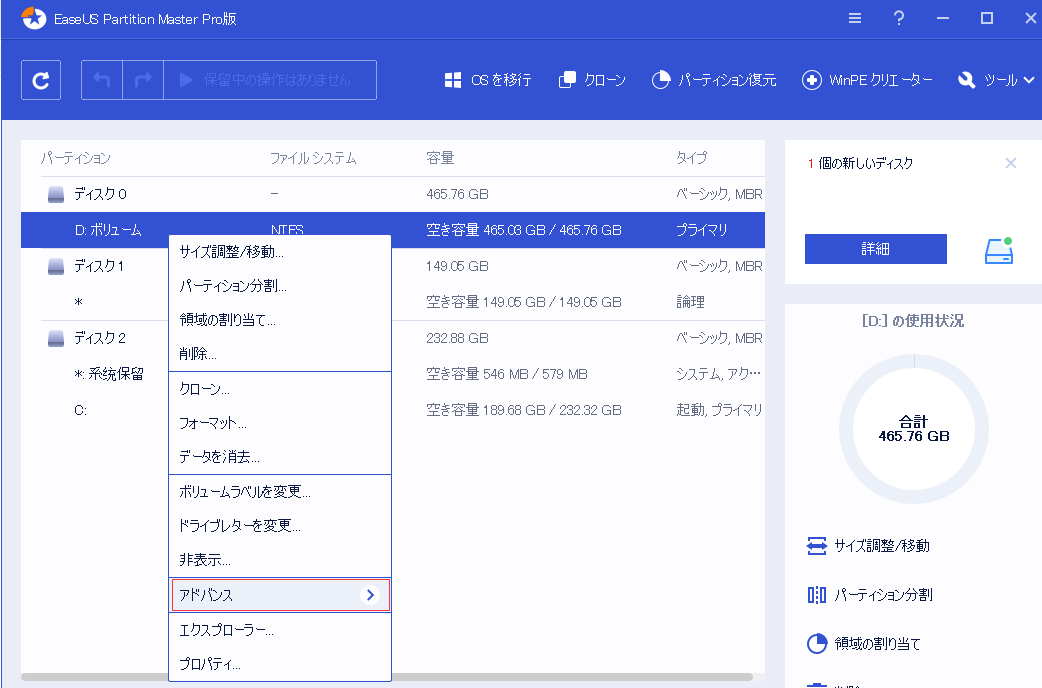Click the D: usage donut chart
Screen dimensions: 1042x688
pyautogui.click(x=913, y=428)
